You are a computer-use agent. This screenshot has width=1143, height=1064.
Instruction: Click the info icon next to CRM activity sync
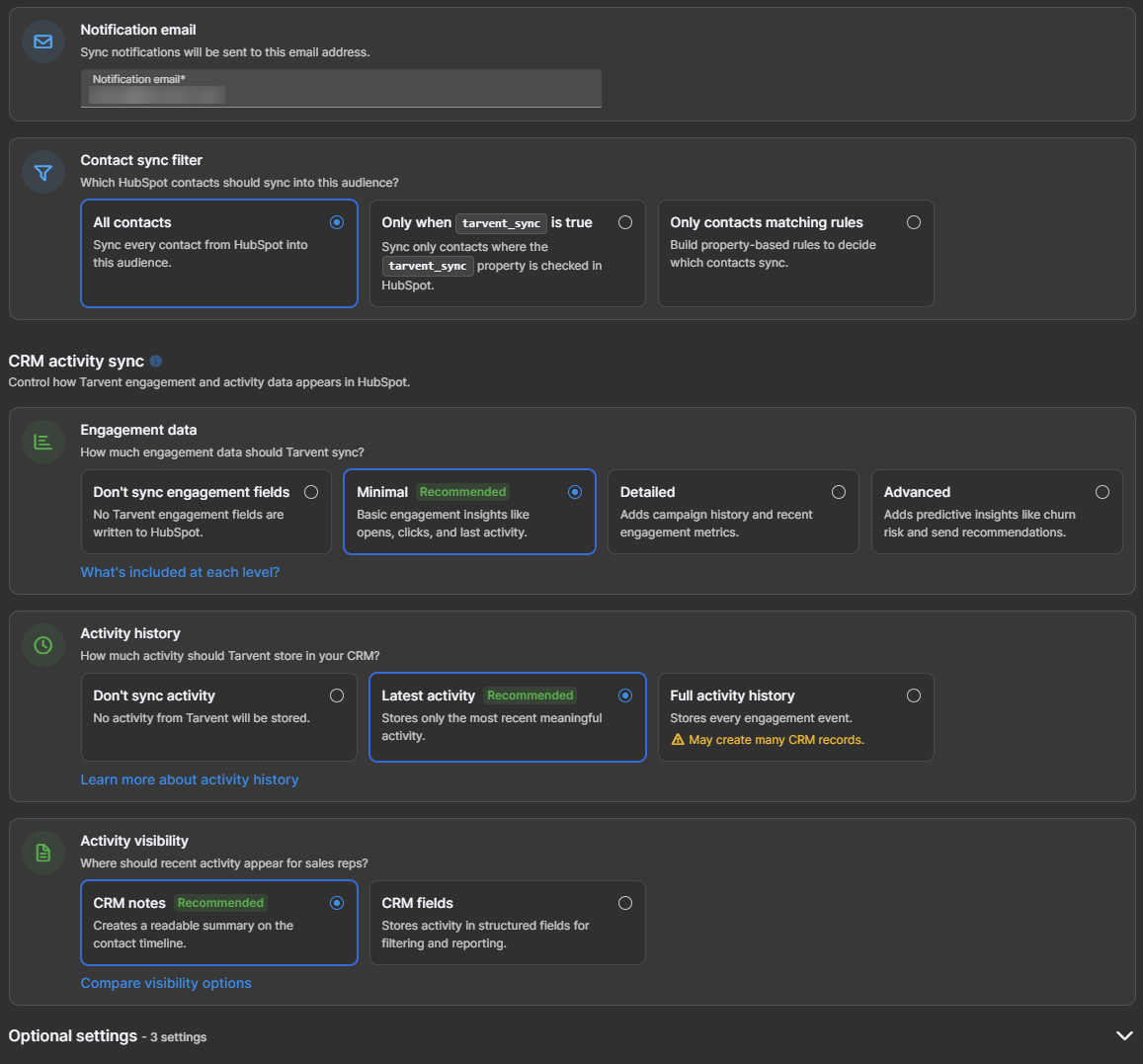(x=156, y=361)
